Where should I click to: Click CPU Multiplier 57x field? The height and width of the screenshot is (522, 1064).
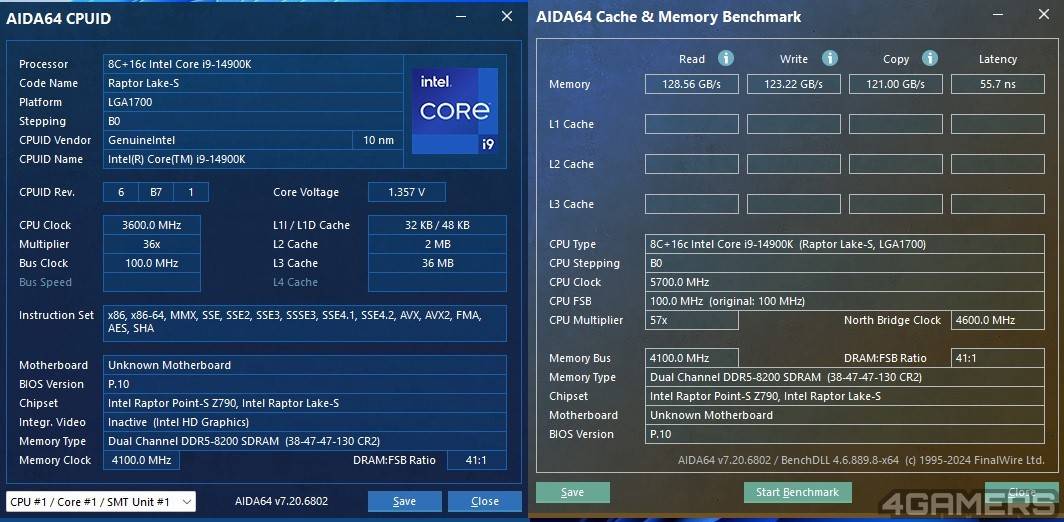click(691, 320)
